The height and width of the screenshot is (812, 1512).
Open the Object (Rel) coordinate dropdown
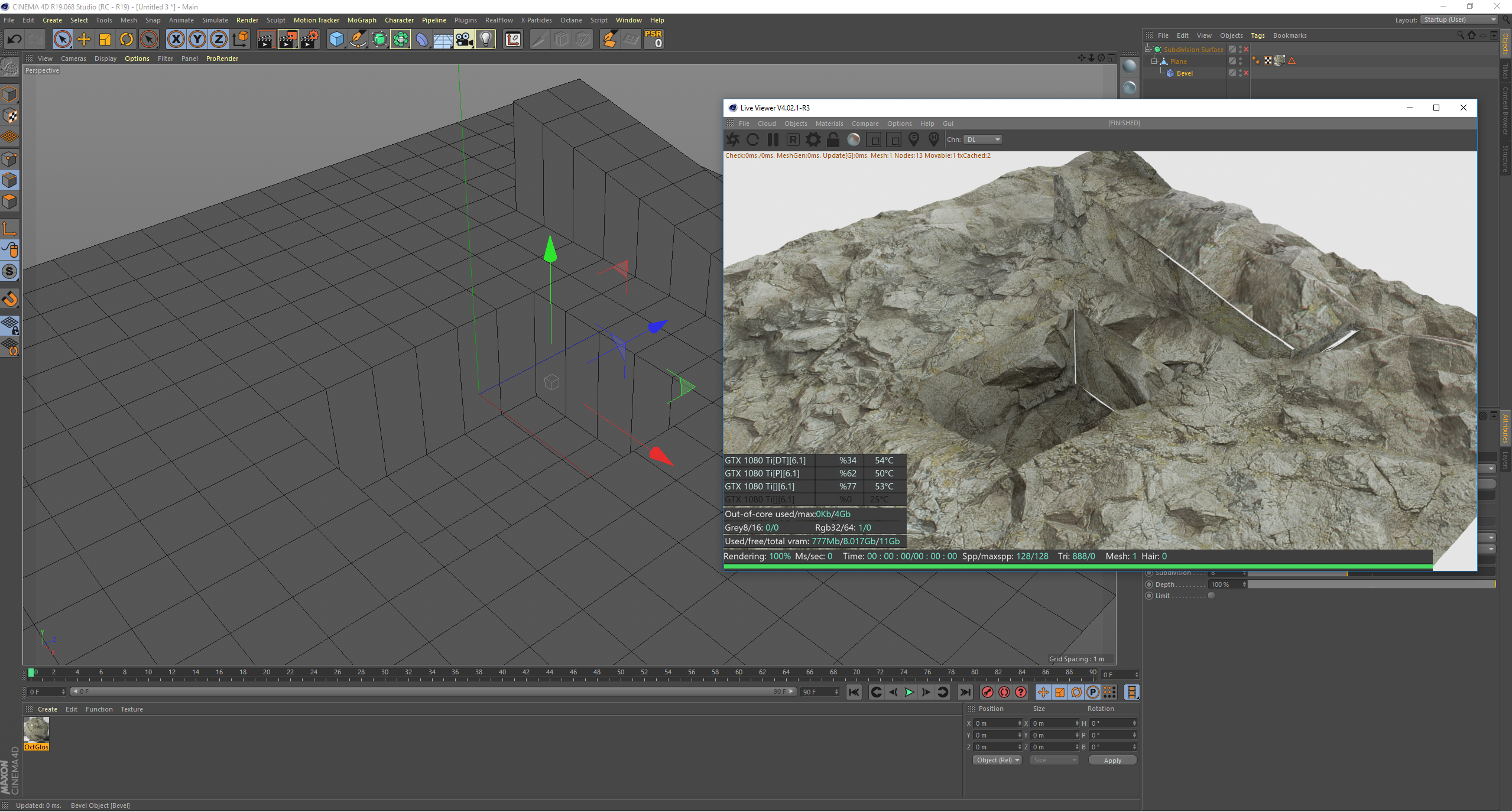pos(997,760)
